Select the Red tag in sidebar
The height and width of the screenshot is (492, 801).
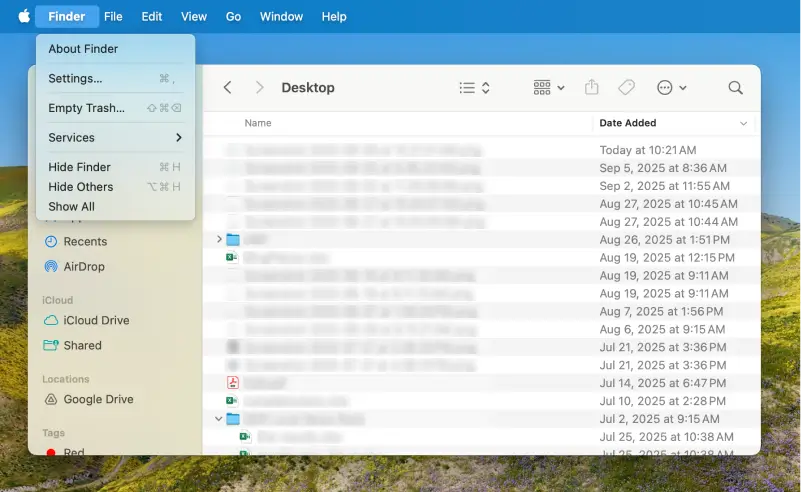73,452
